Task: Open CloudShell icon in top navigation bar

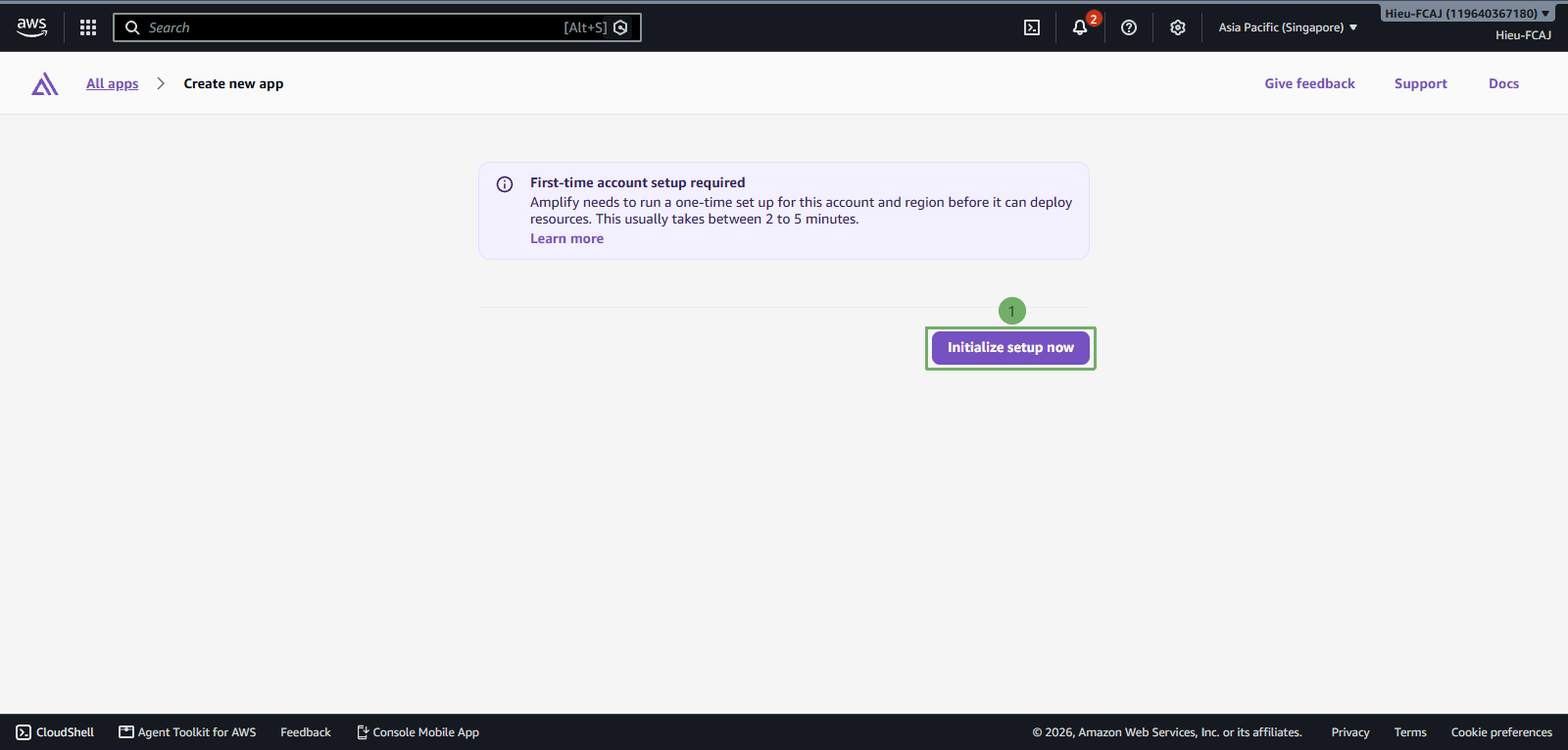Action: tap(1032, 27)
